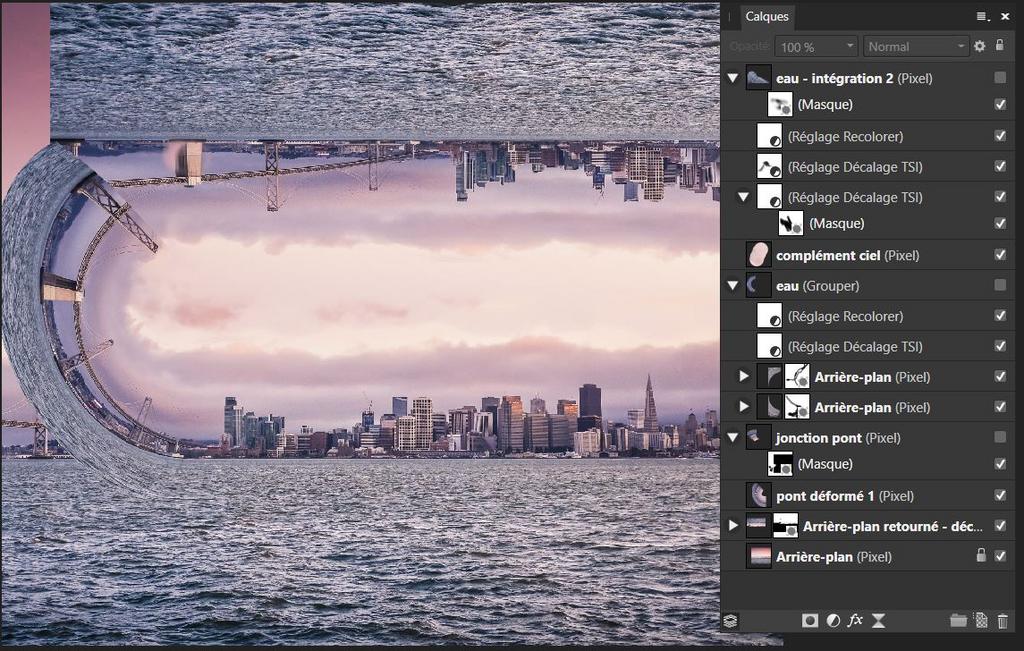This screenshot has height=651, width=1024.
Task: Toggle visibility of jonction pont Masque
Action: (x=1000, y=464)
